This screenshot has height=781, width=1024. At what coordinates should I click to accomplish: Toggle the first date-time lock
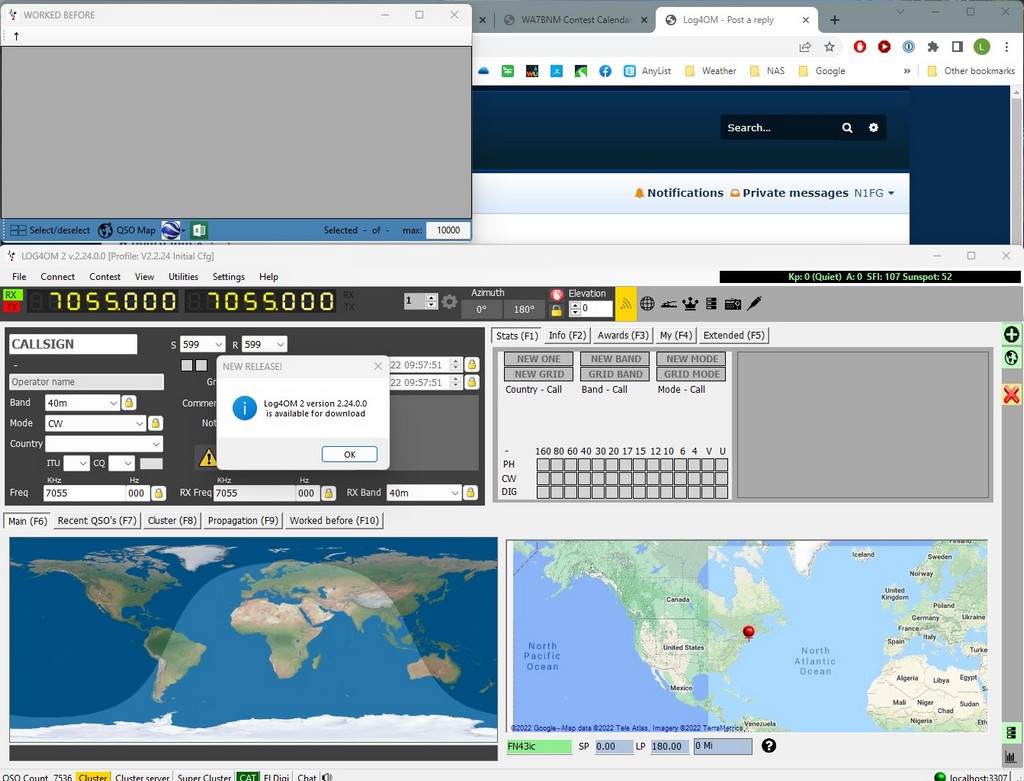(472, 365)
